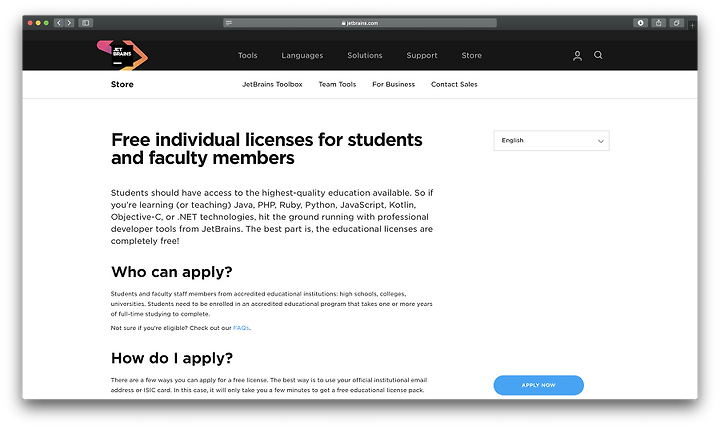The height and width of the screenshot is (429, 720).
Task: Follow the FAQs link
Action: [x=241, y=328]
